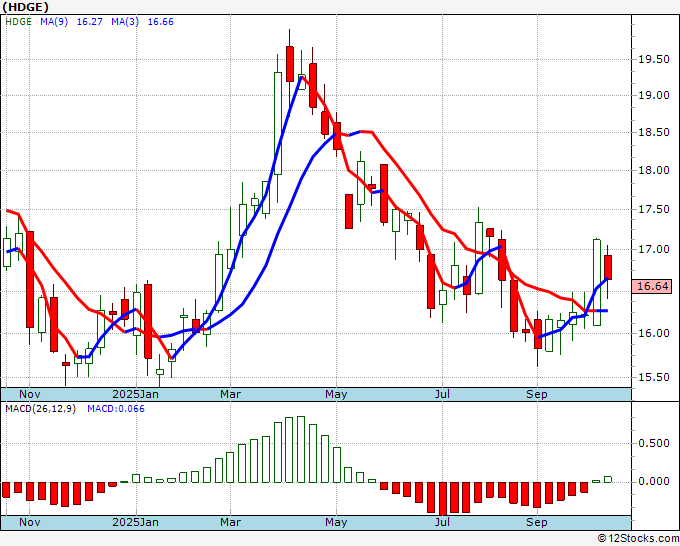
Task: Click the 17.00 price axis label
Action: pyautogui.click(x=654, y=249)
